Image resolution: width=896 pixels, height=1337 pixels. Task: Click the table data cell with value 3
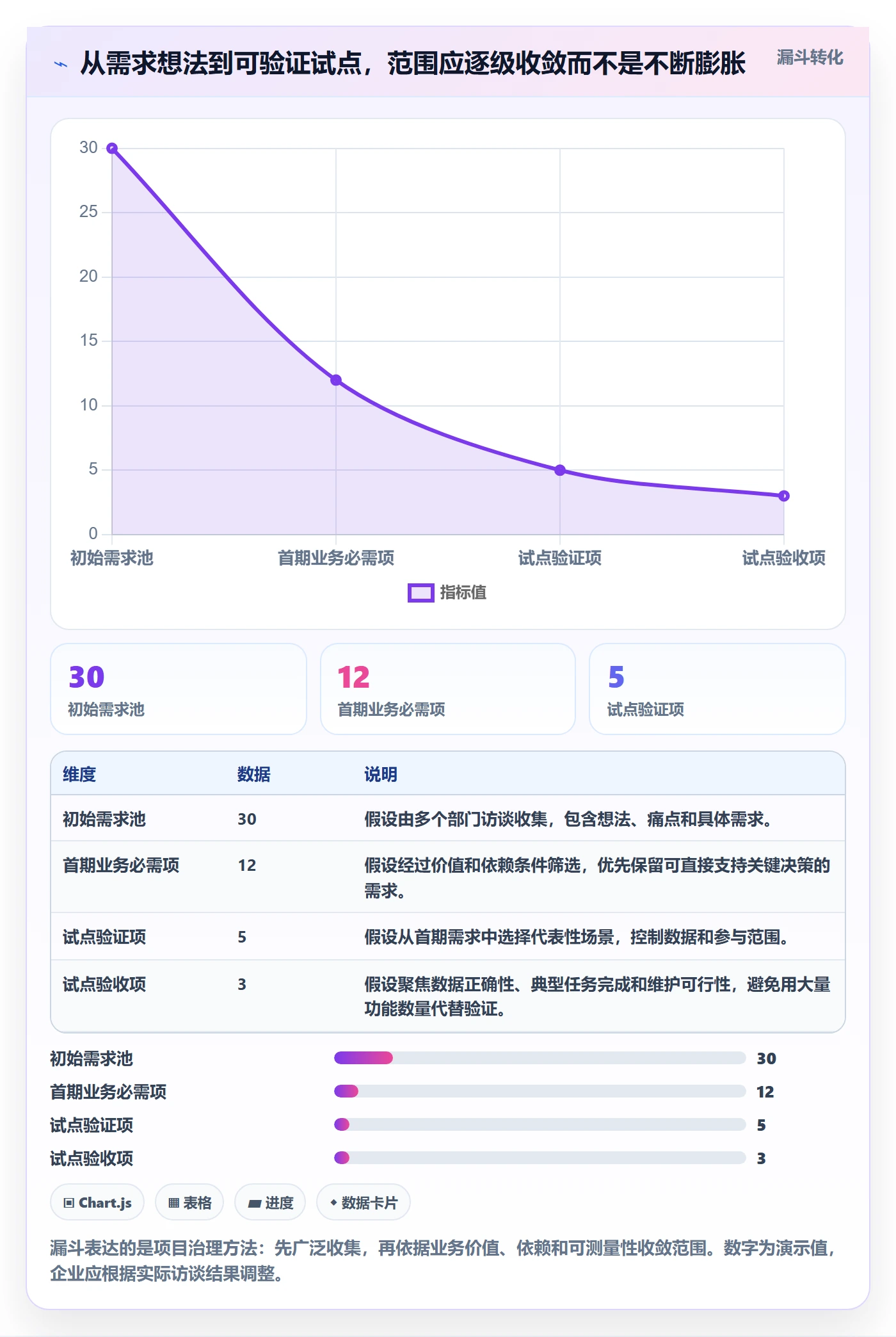click(x=242, y=984)
